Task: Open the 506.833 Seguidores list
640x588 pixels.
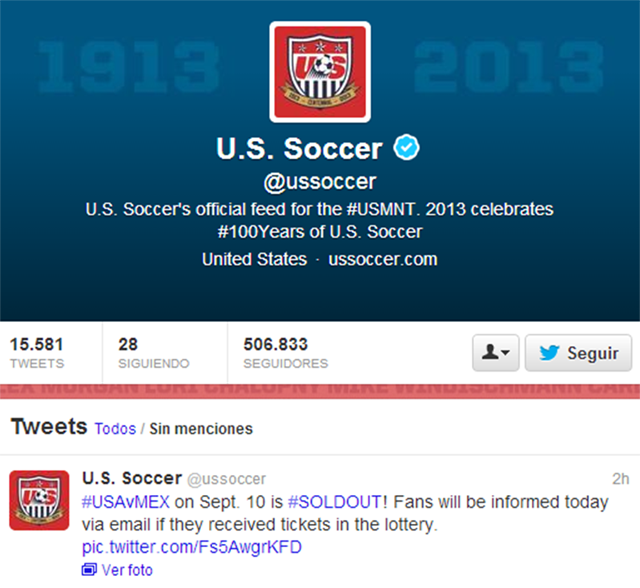Action: click(x=285, y=353)
